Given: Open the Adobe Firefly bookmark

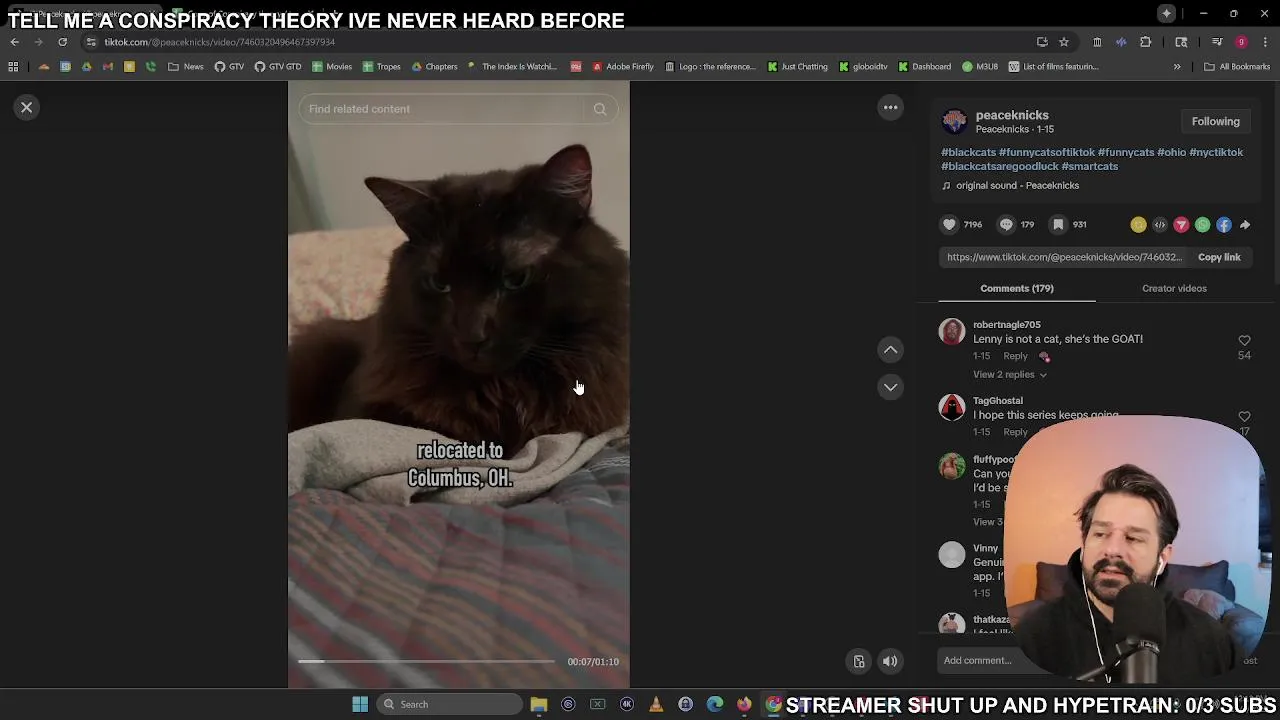Looking at the screenshot, I should click(623, 67).
